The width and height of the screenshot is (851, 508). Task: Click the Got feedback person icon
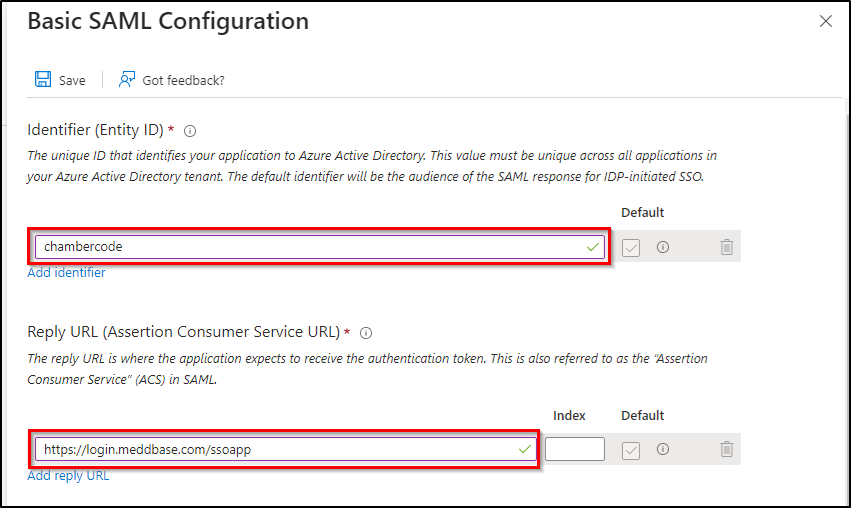pos(127,80)
